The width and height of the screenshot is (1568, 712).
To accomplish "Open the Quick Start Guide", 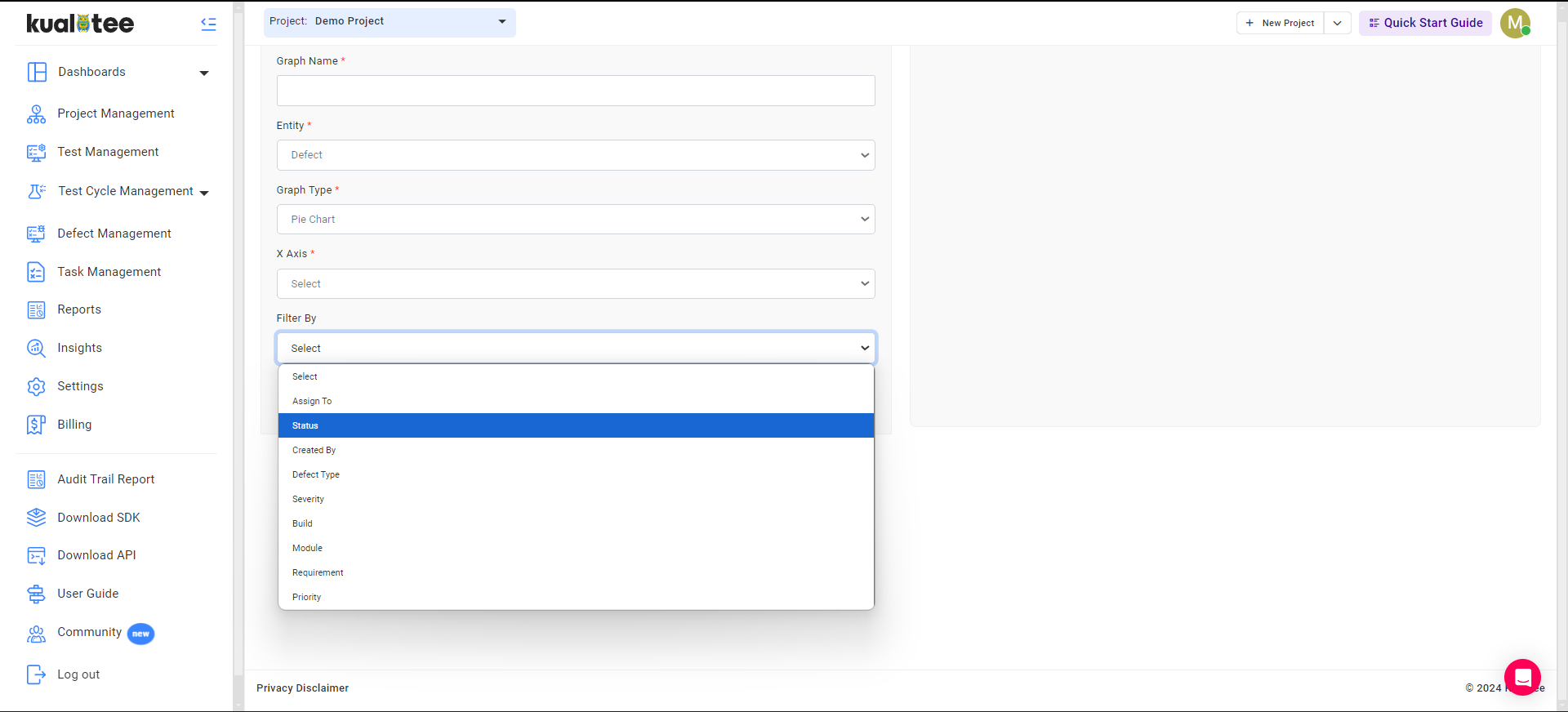I will (1424, 23).
